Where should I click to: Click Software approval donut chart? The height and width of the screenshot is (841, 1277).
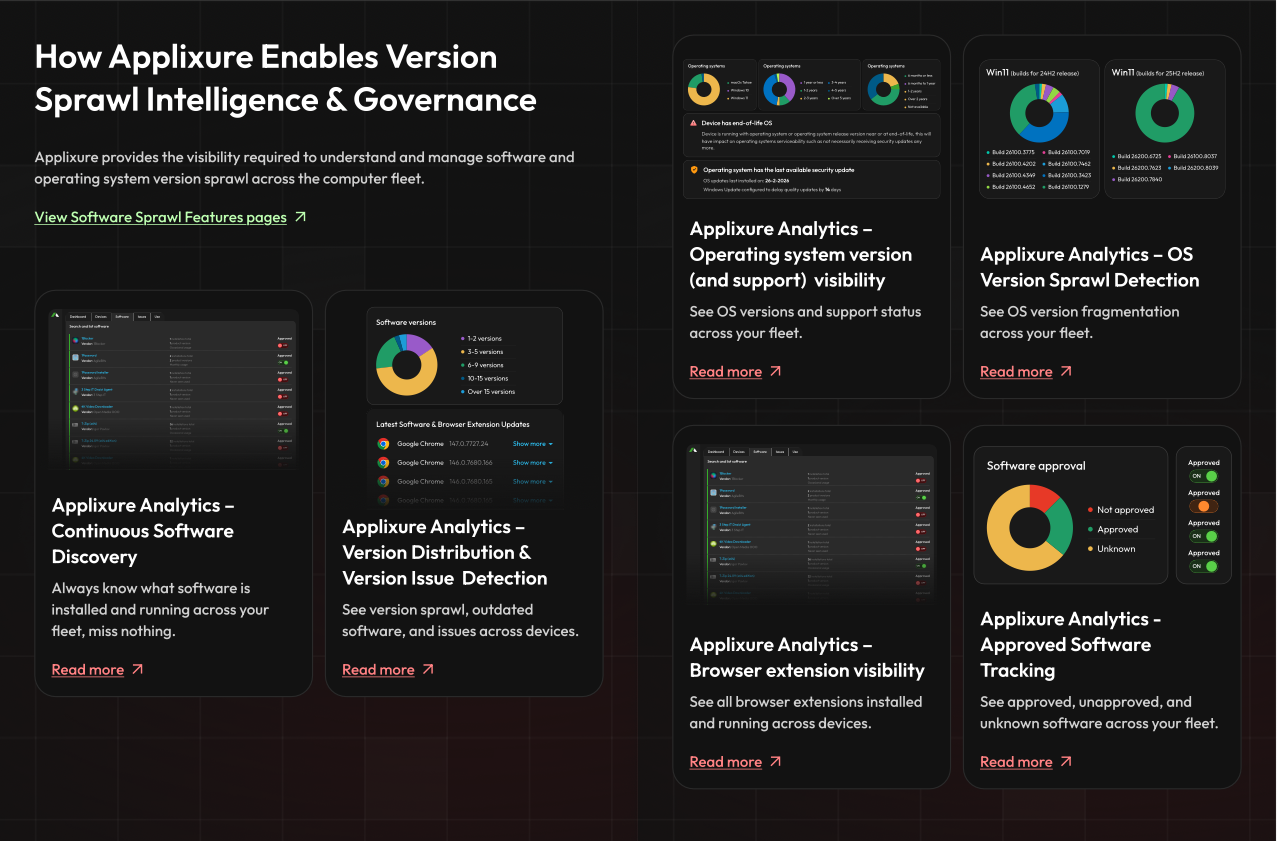[x=1030, y=526]
